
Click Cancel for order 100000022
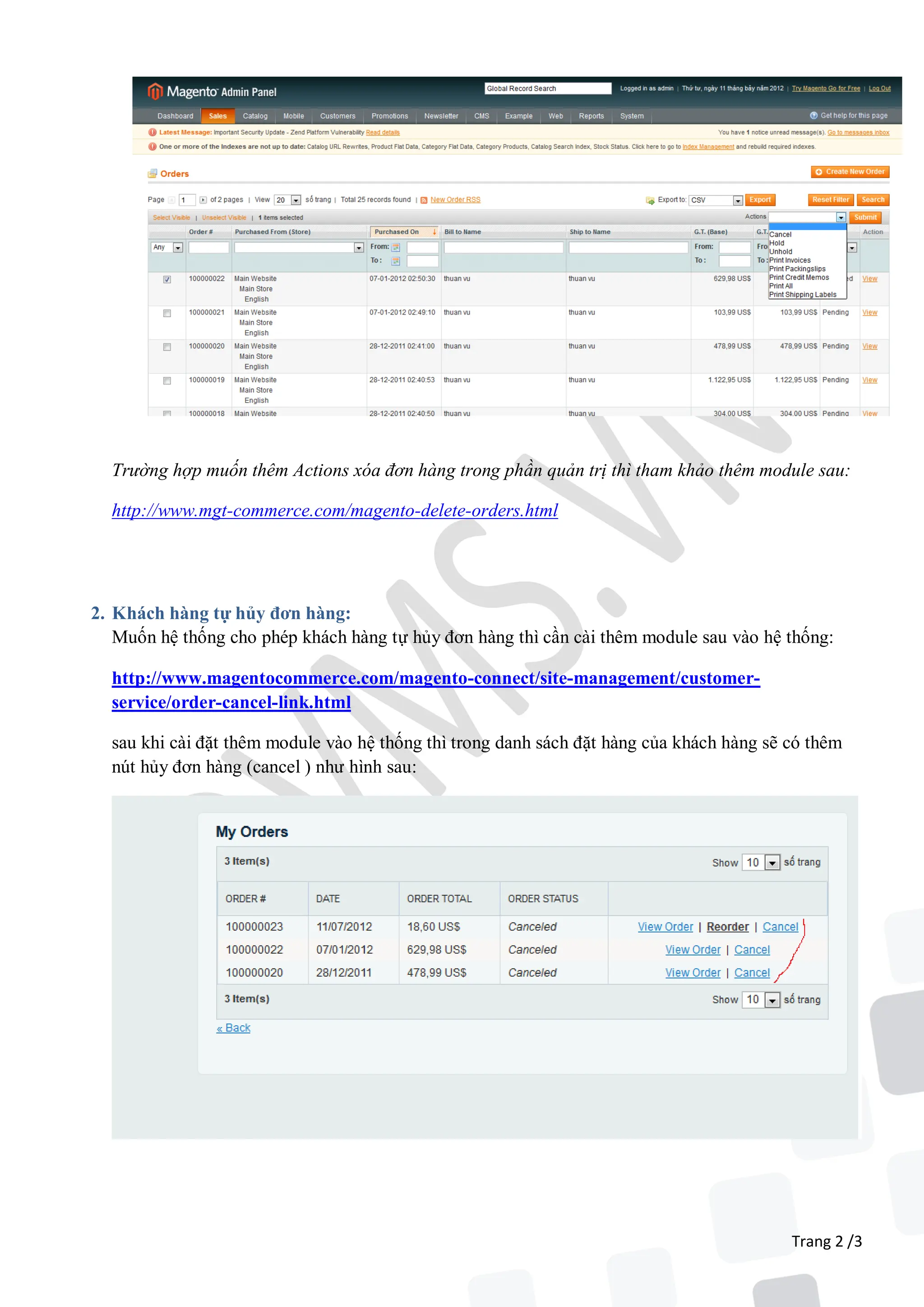coord(752,950)
